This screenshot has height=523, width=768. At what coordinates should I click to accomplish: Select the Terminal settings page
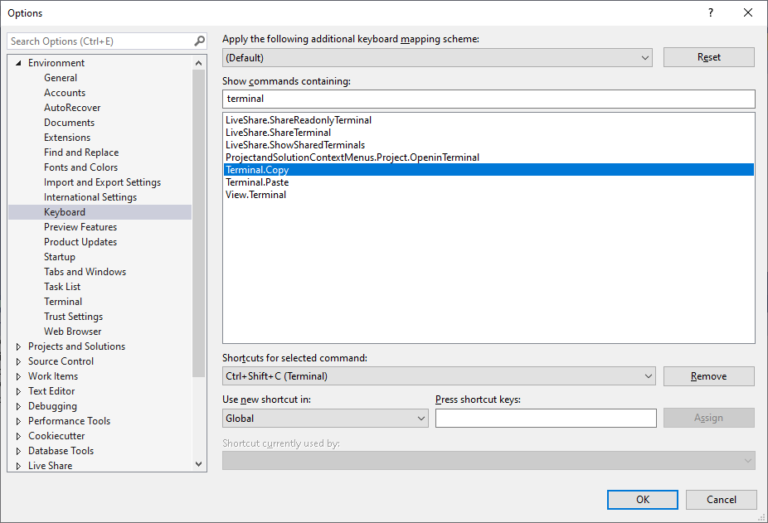coord(63,302)
